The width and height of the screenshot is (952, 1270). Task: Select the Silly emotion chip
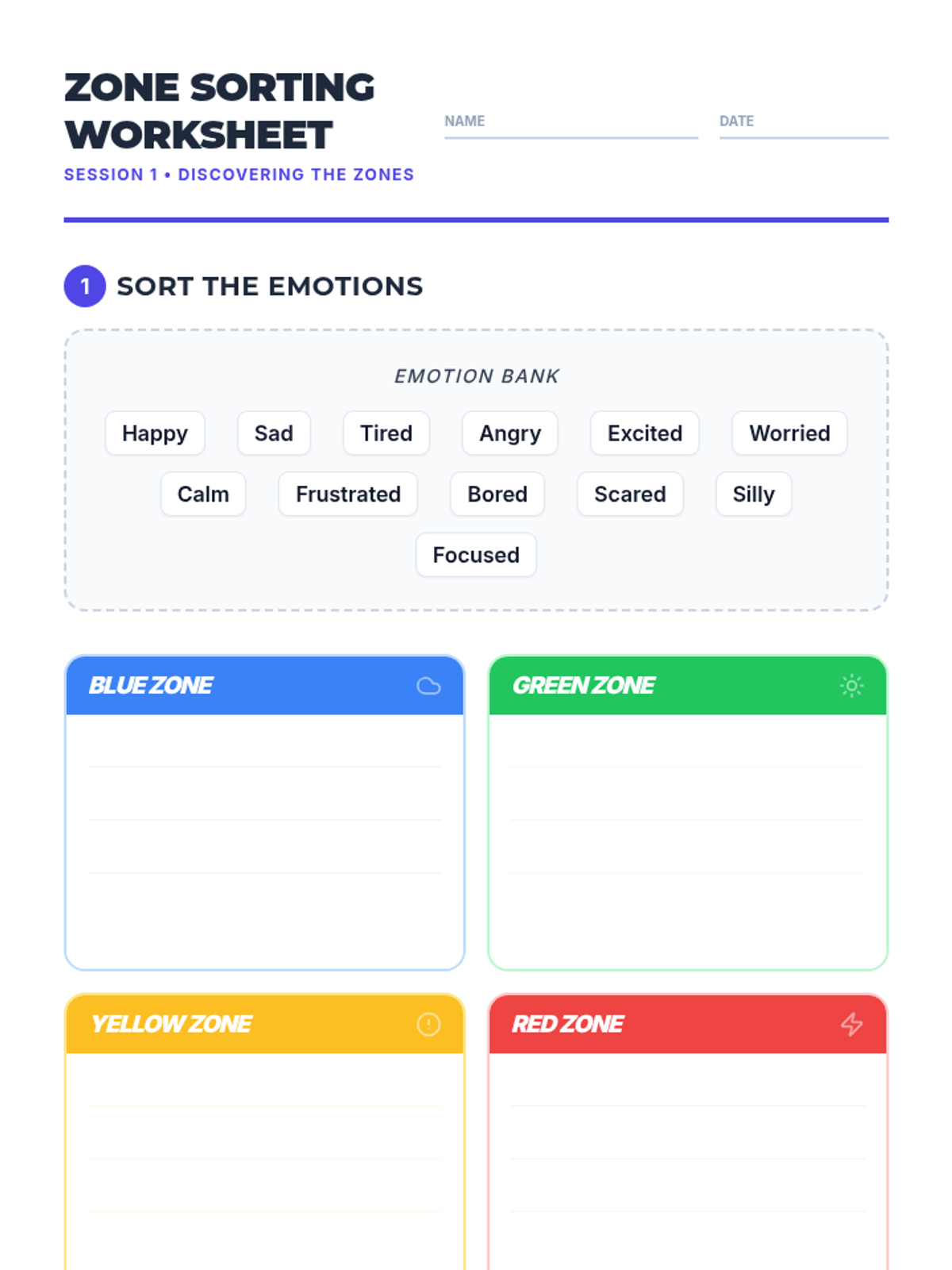754,495
